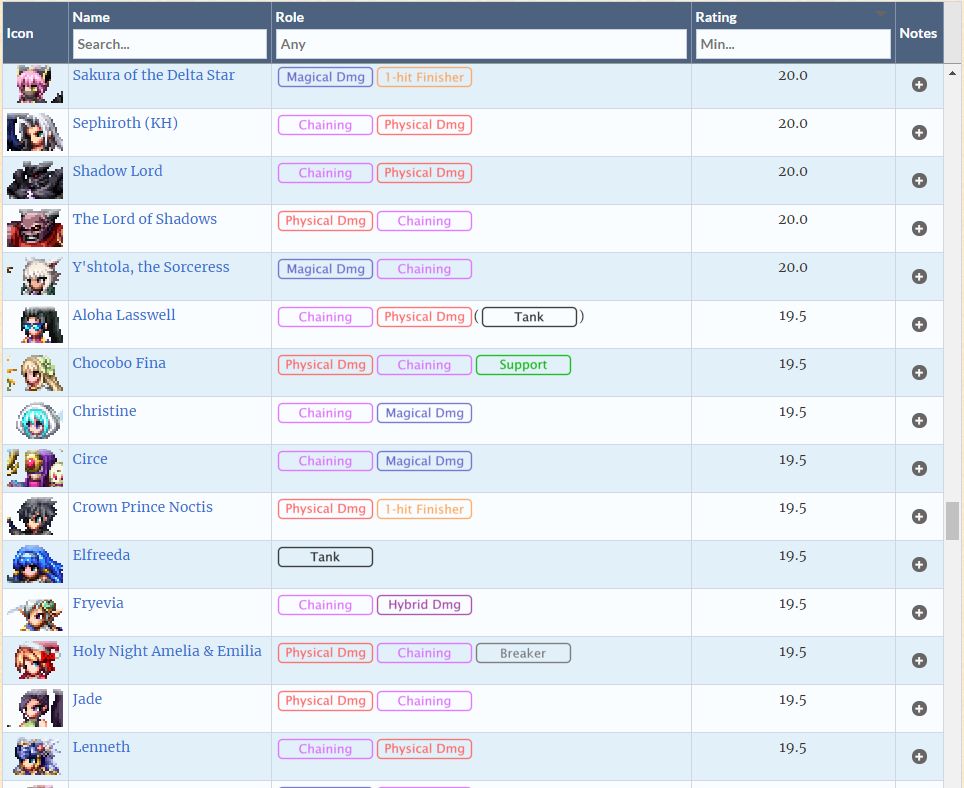Open the Sephiroth (KH) unit link
This screenshot has width=964, height=788.
coord(125,123)
